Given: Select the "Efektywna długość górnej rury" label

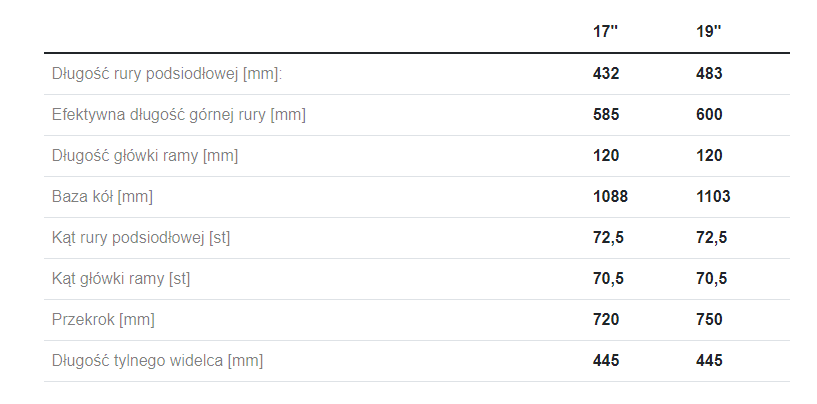Looking at the screenshot, I should pos(179,114).
